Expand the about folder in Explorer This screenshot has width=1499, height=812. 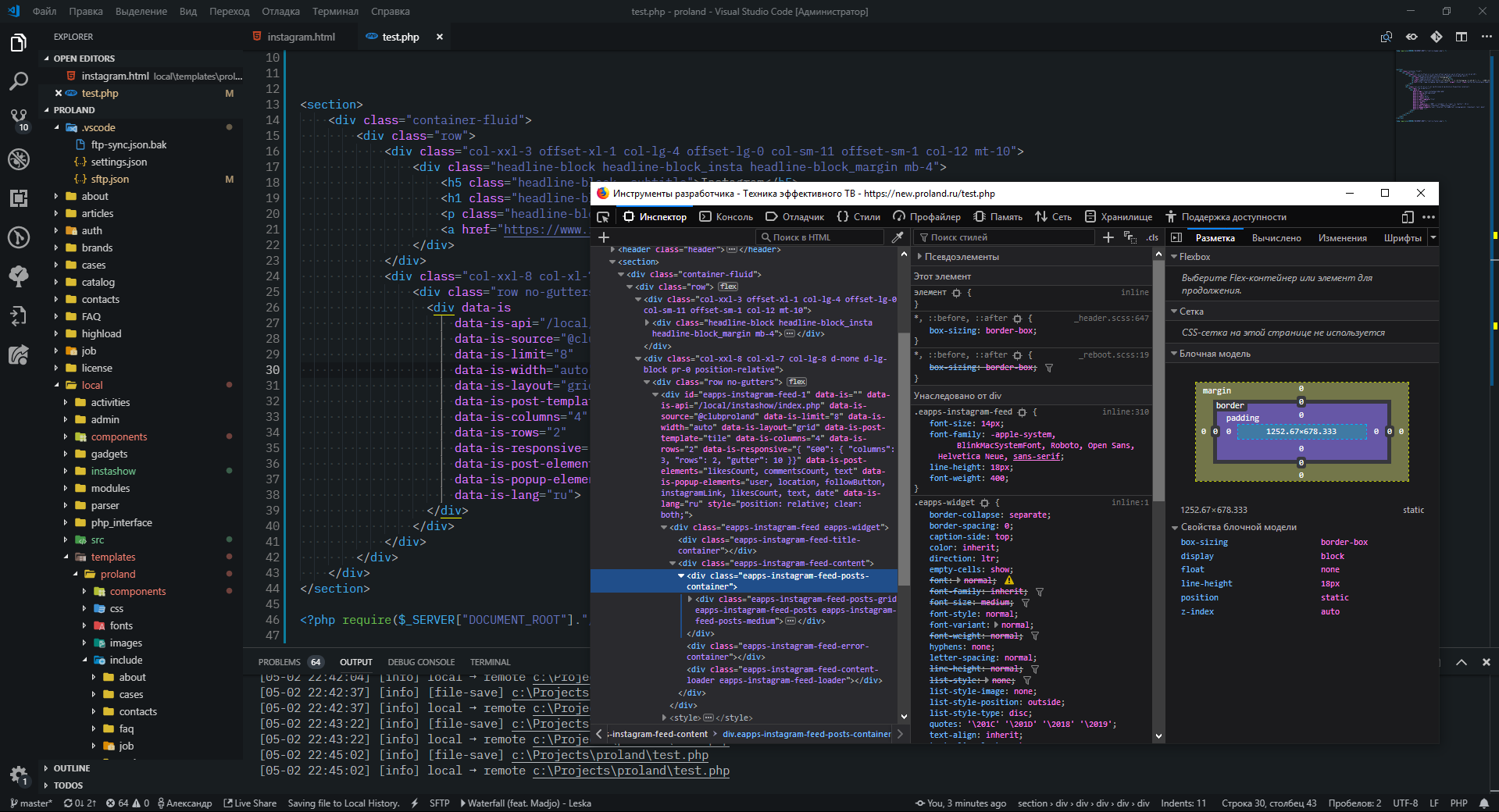pos(95,196)
